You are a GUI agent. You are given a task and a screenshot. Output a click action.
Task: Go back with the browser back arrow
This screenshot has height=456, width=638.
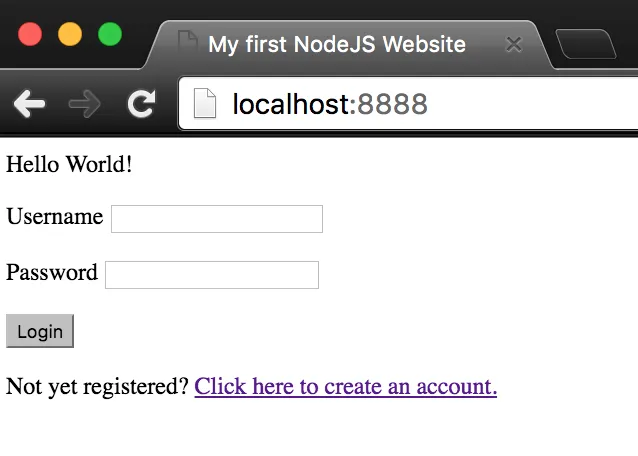click(x=29, y=103)
